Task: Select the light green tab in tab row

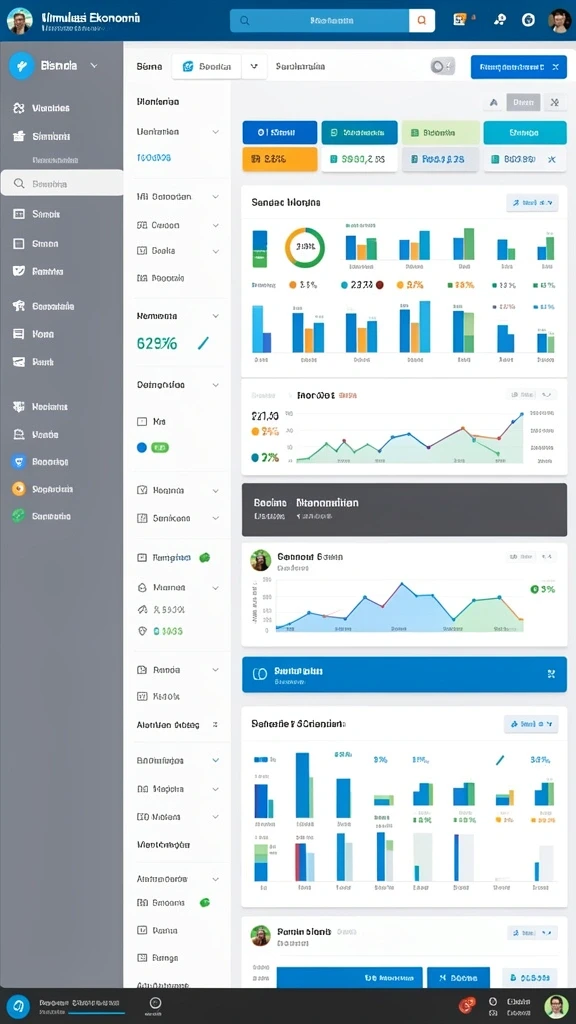Action: 441,133
